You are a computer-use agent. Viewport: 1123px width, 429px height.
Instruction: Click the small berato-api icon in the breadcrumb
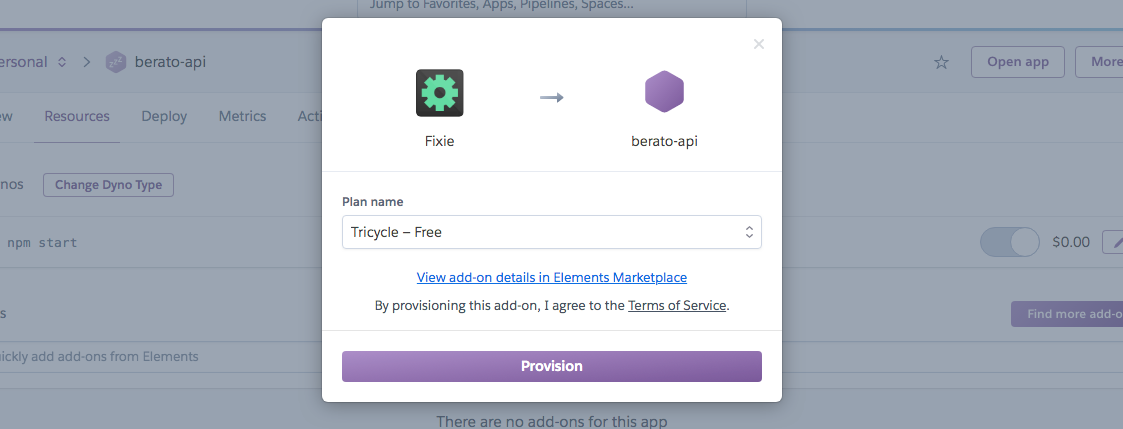point(116,62)
